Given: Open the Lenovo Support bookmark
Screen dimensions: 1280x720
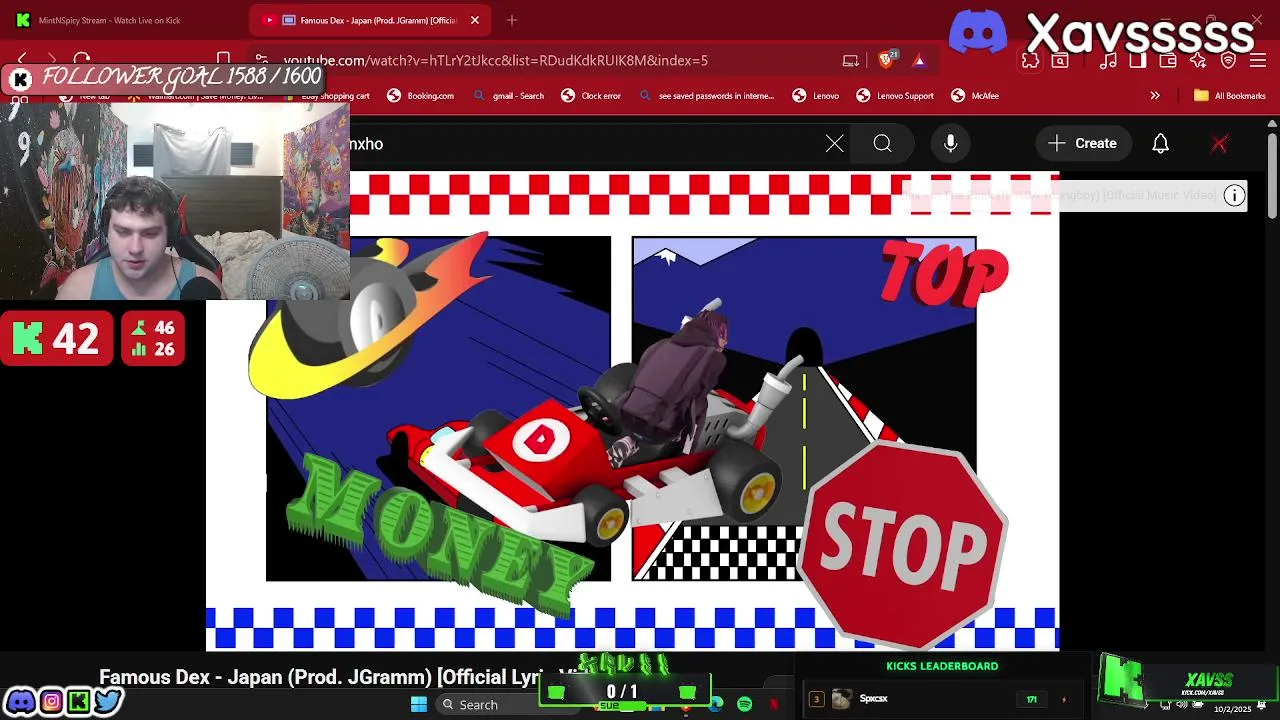Looking at the screenshot, I should point(895,96).
